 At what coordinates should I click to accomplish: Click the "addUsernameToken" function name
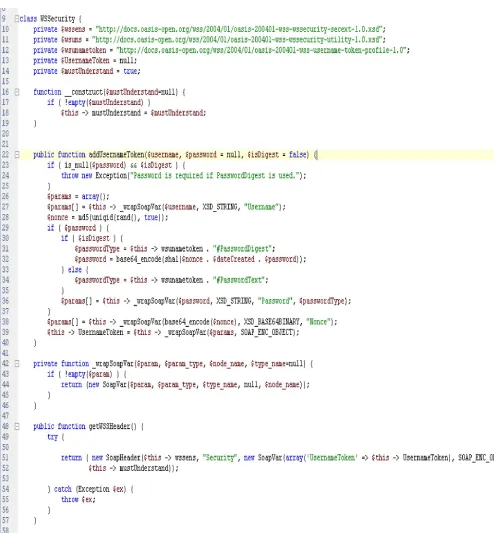(x=116, y=155)
